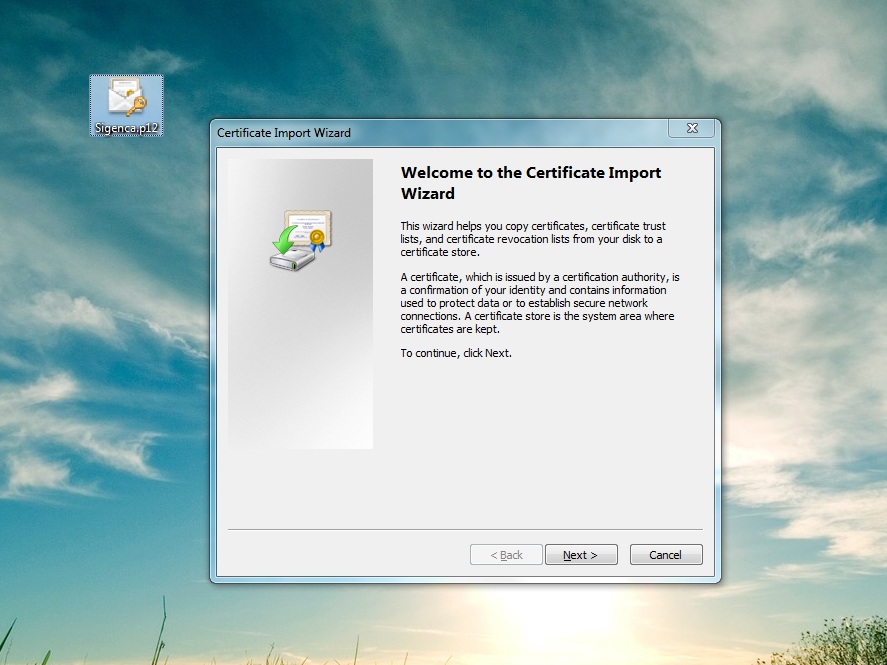Proceed by clicking the Next button

(581, 554)
